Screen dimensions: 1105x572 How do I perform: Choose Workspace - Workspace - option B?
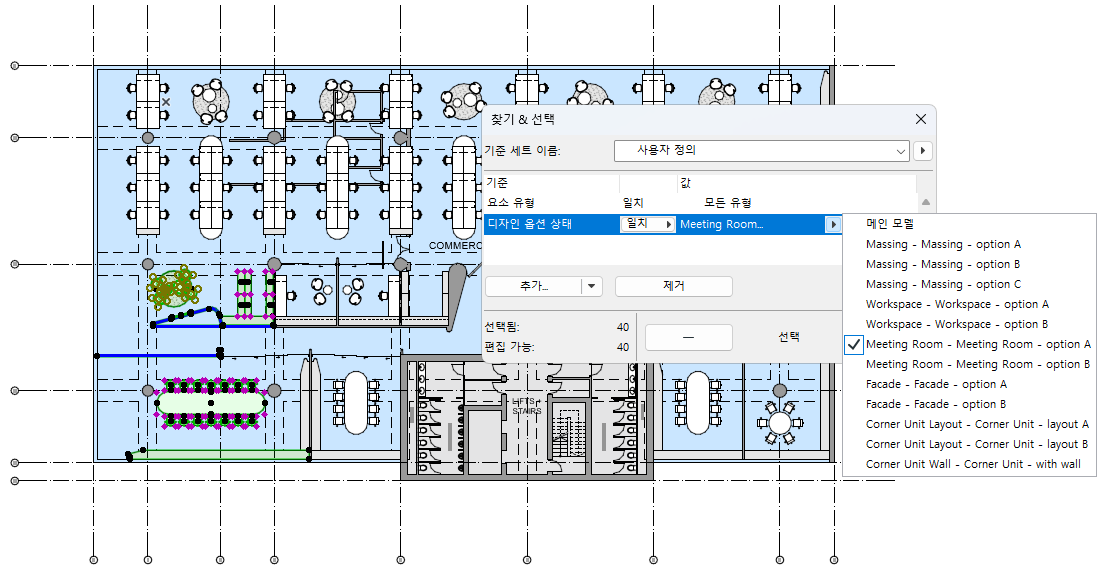coord(969,324)
